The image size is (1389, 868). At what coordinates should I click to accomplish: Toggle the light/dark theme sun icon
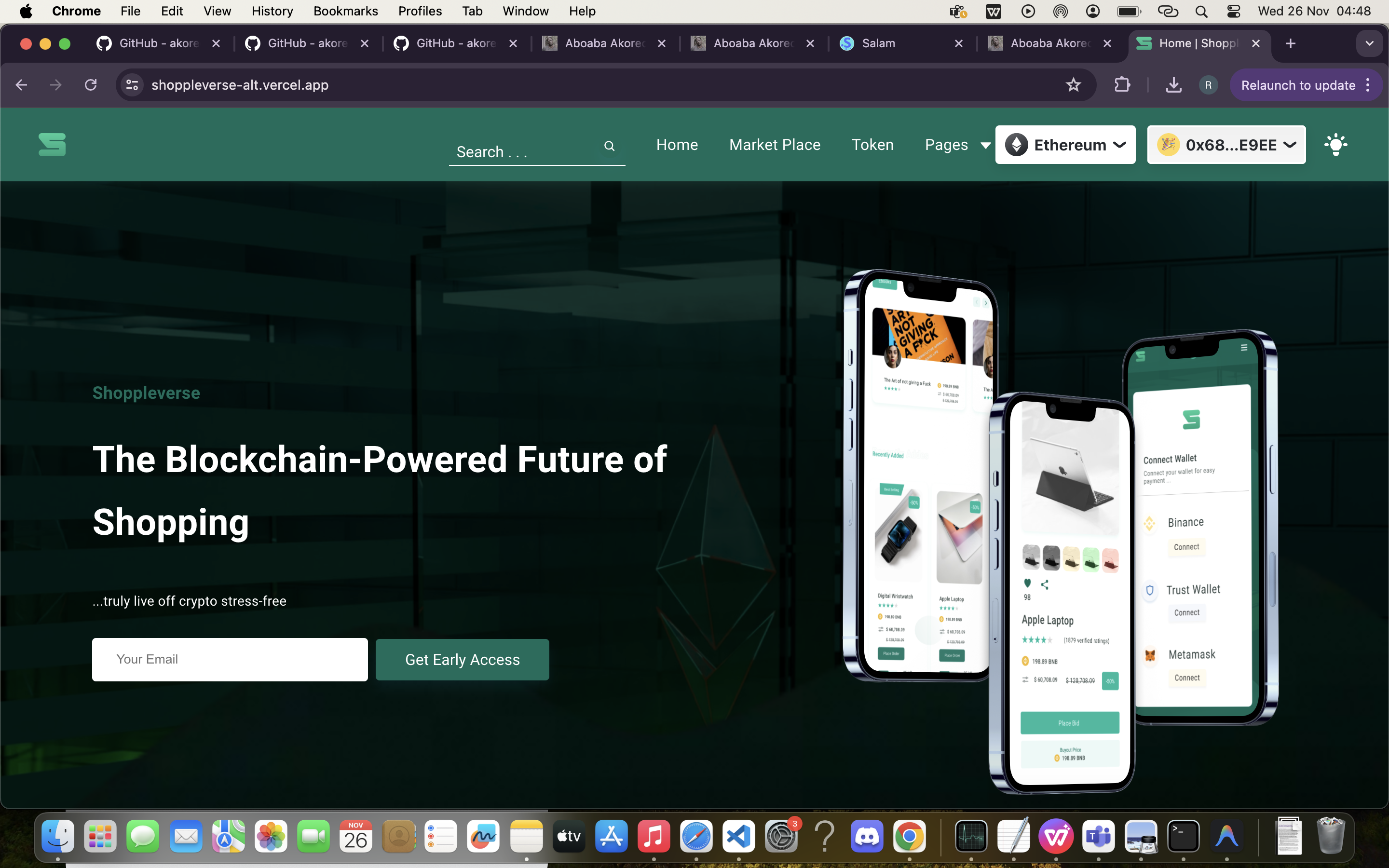point(1335,145)
